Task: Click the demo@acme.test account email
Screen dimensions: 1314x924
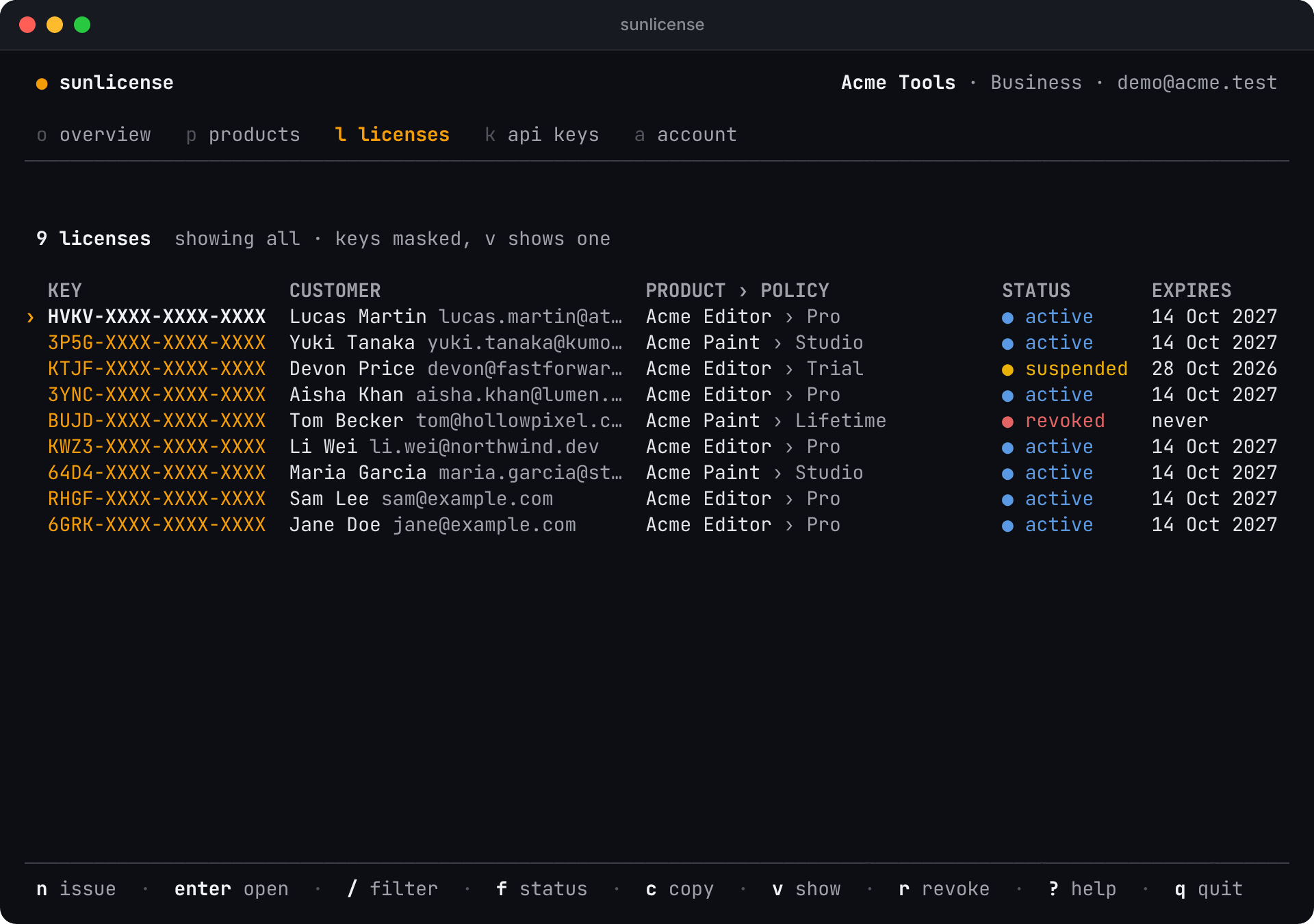Action: (1197, 83)
